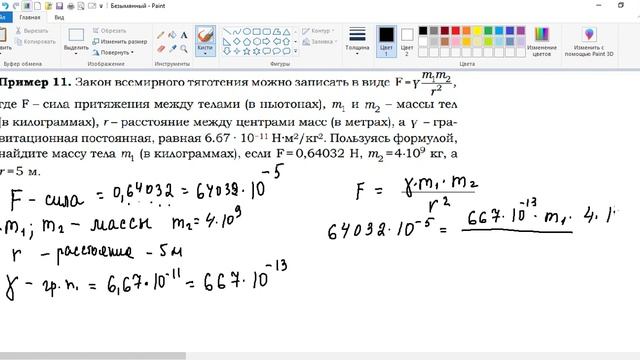Select Цвет 1 foreground color box
Image resolution: width=640 pixels, height=360 pixels.
pyautogui.click(x=386, y=41)
